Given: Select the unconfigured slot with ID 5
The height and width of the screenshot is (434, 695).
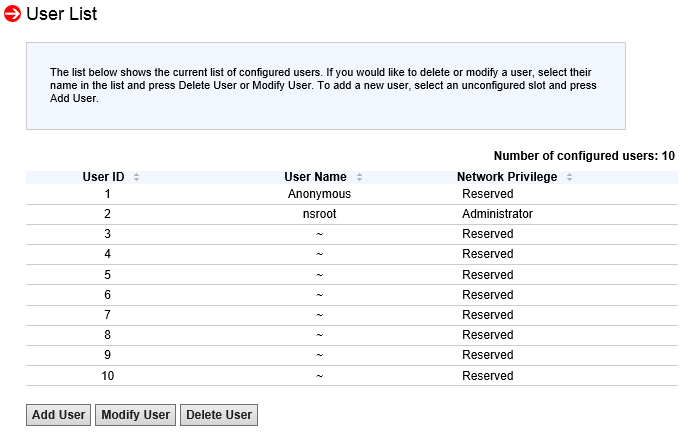Looking at the screenshot, I should [x=352, y=275].
